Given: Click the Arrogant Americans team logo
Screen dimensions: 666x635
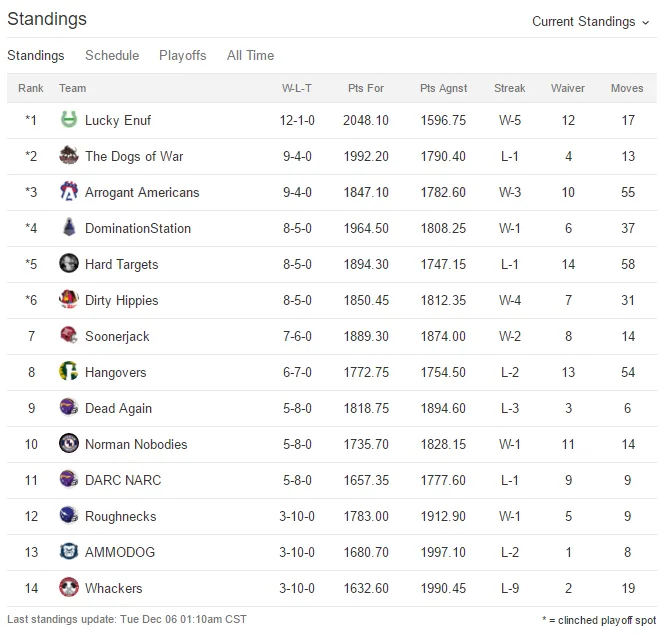Looking at the screenshot, I should 68,192.
